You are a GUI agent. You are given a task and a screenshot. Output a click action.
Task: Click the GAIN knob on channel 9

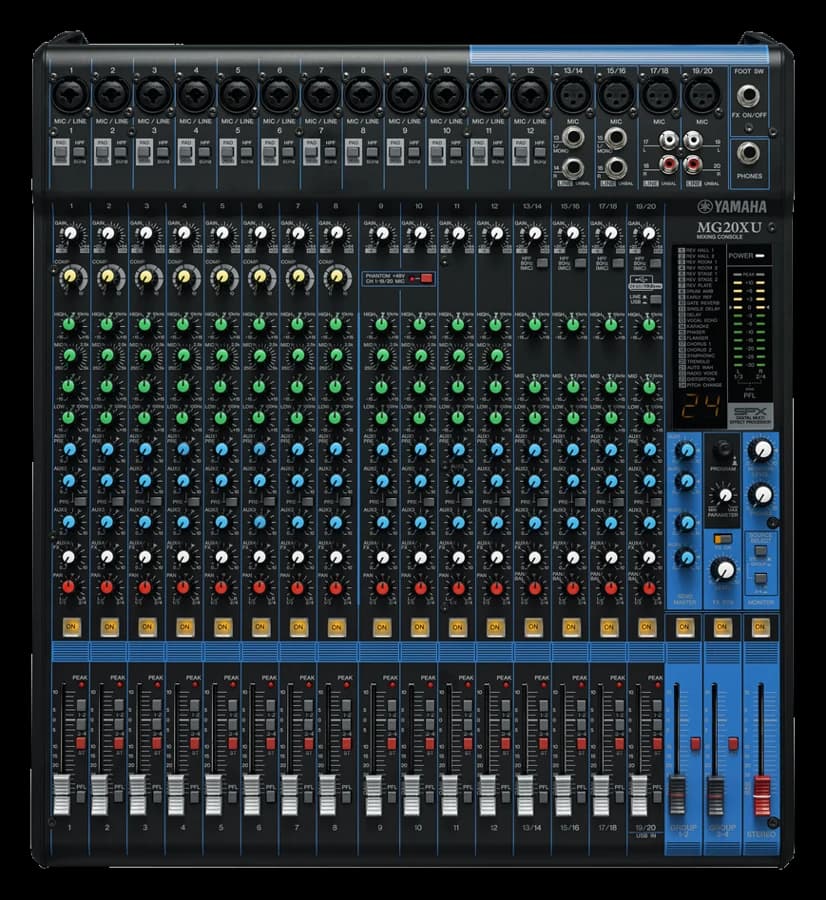381,234
